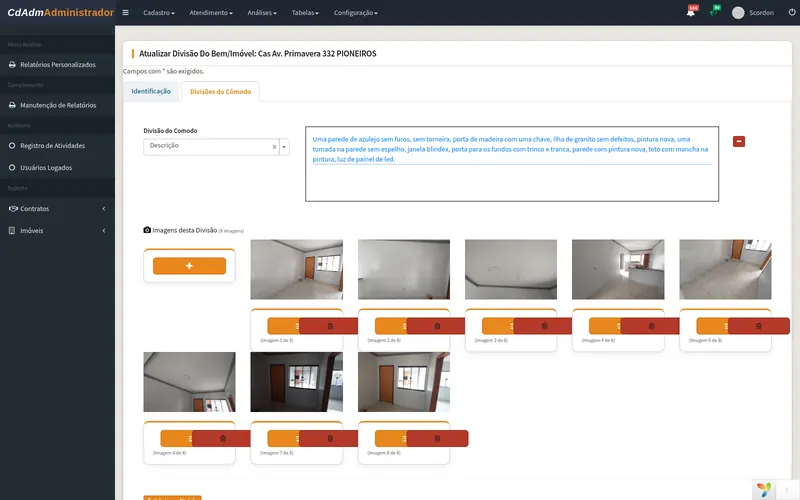The width and height of the screenshot is (800, 500).
Task: Click the collapse chevron at bottom right
Action: coord(787,490)
